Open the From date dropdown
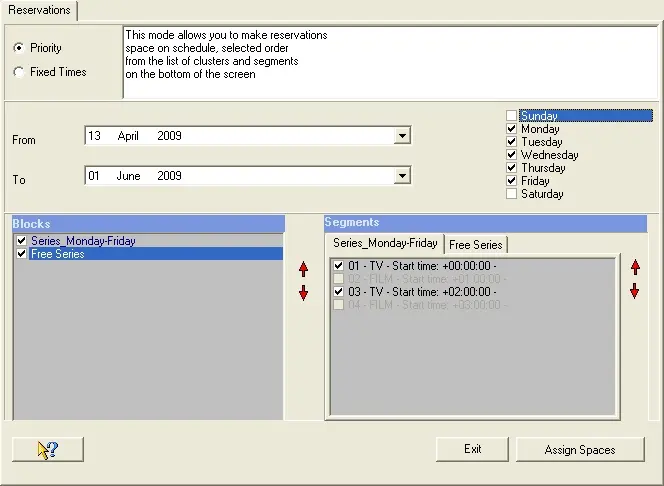 (402, 136)
